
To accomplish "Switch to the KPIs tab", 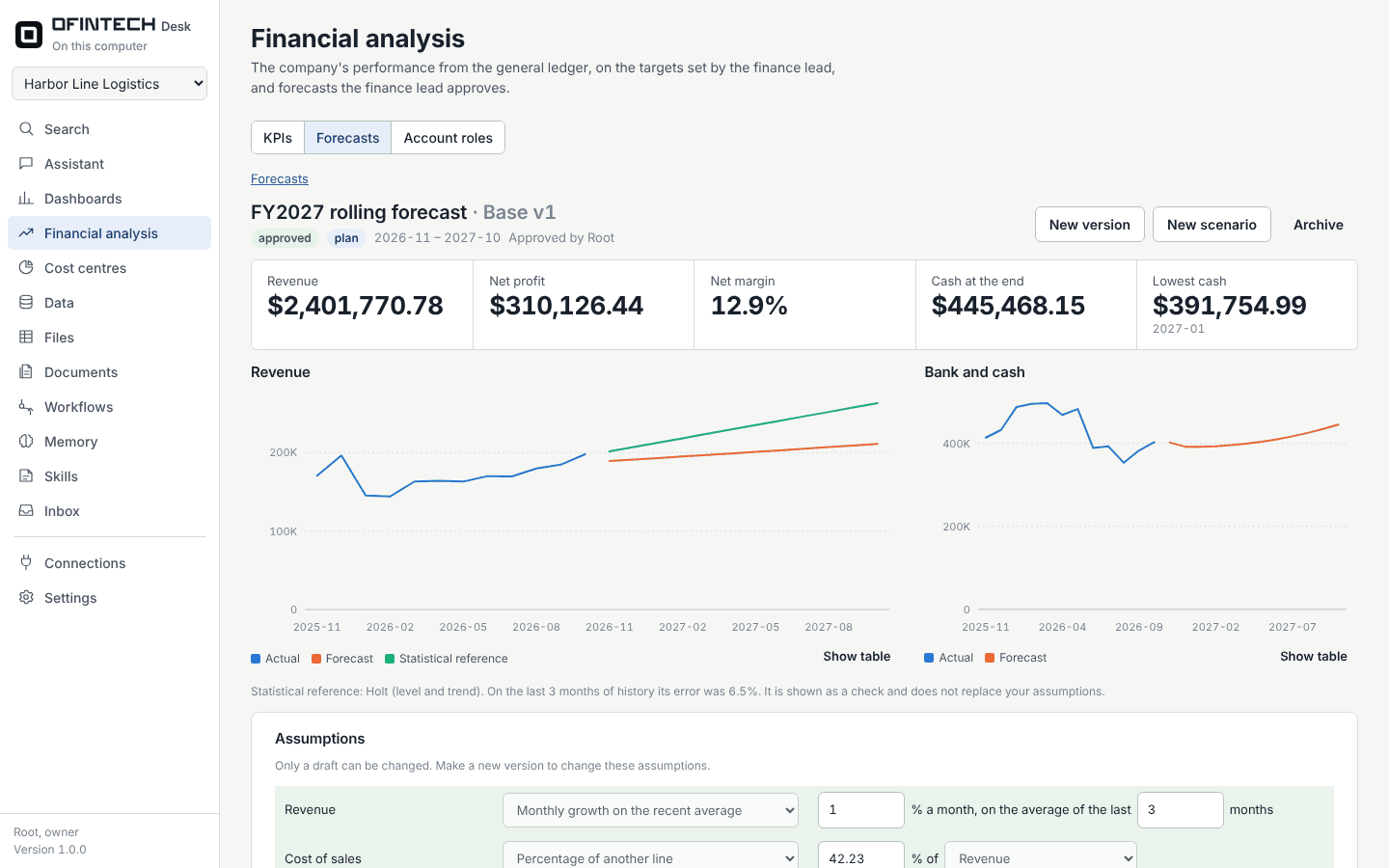I will pos(278,138).
